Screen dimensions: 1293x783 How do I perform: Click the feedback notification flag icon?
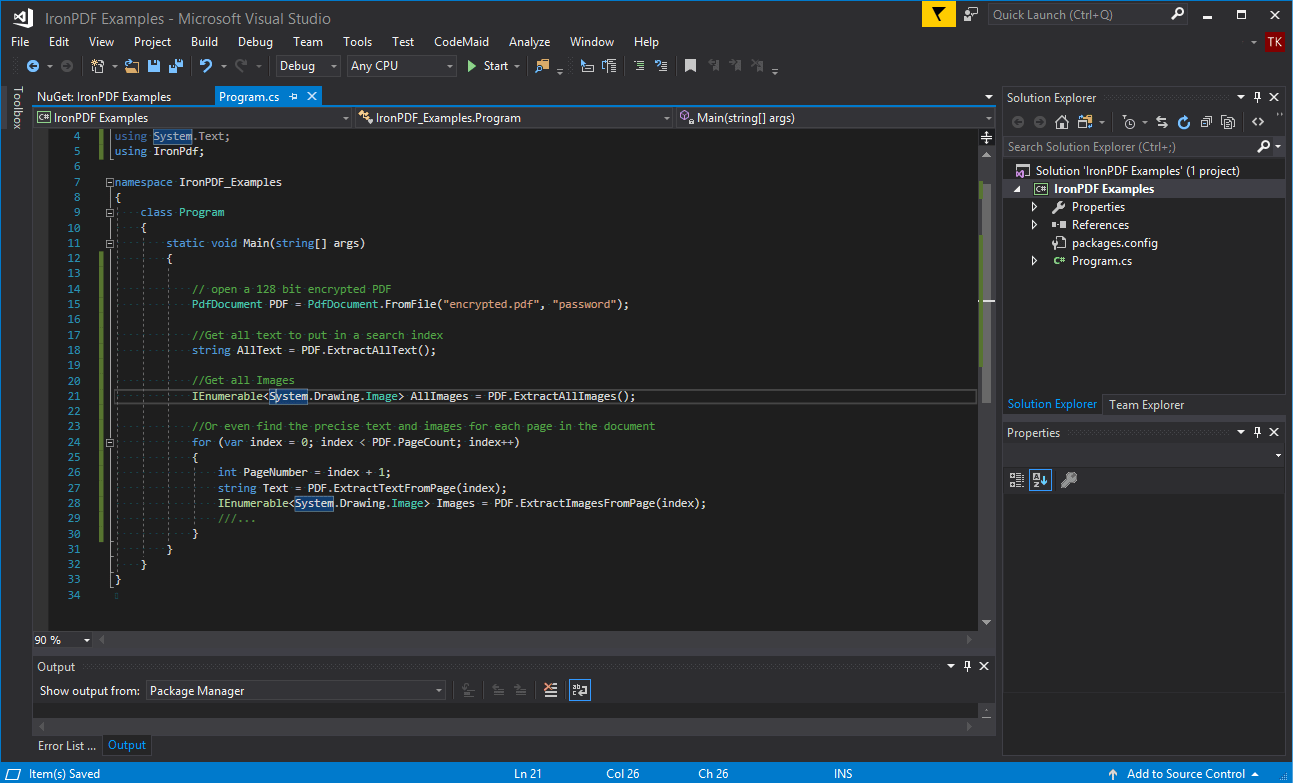pyautogui.click(x=938, y=14)
